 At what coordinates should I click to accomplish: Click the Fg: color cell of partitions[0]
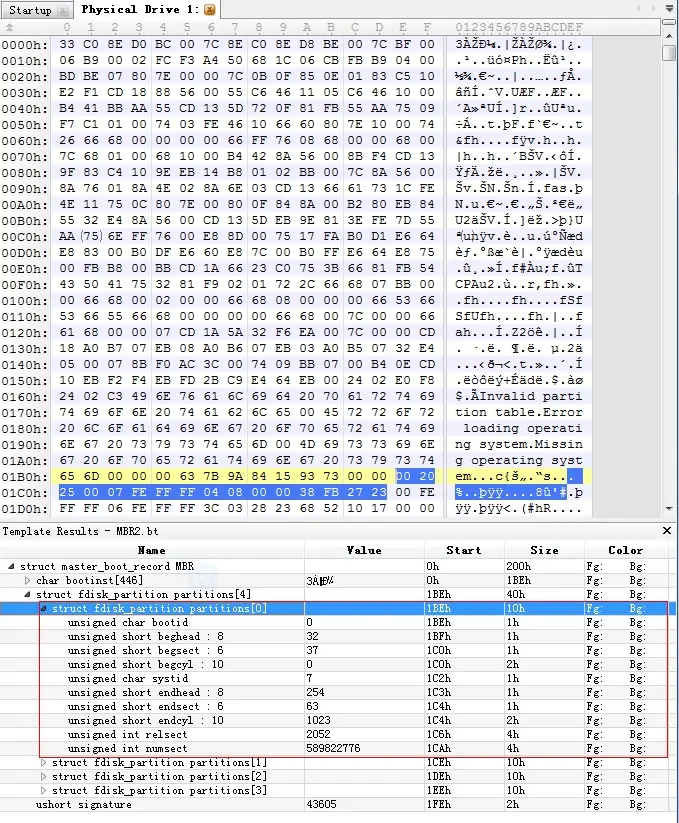coord(595,609)
